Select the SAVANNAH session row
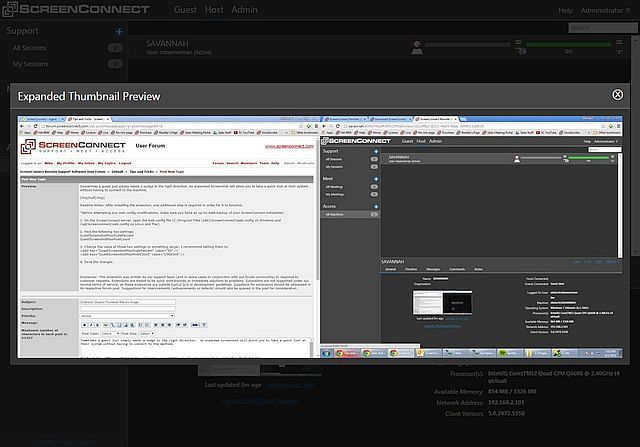The image size is (640, 447). 380,47
